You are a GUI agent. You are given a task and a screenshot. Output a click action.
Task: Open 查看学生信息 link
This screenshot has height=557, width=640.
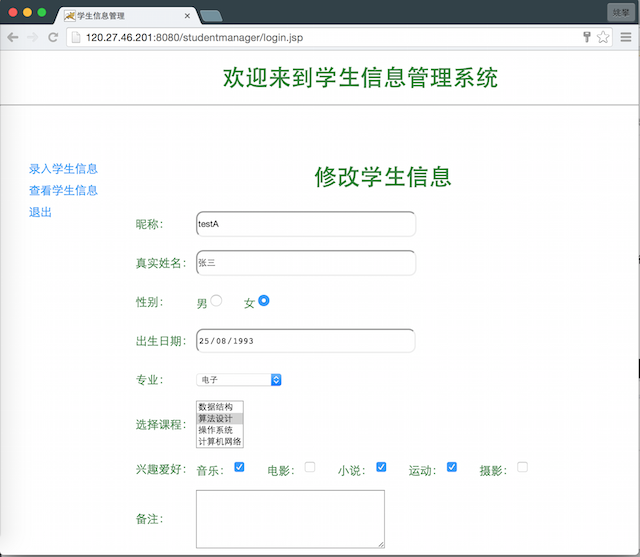click(63, 190)
